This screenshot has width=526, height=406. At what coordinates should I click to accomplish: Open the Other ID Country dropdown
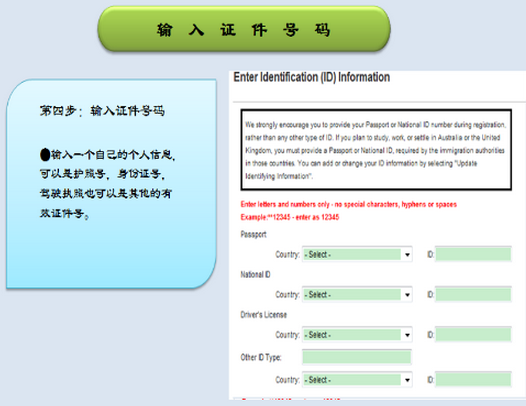pyautogui.click(x=357, y=380)
